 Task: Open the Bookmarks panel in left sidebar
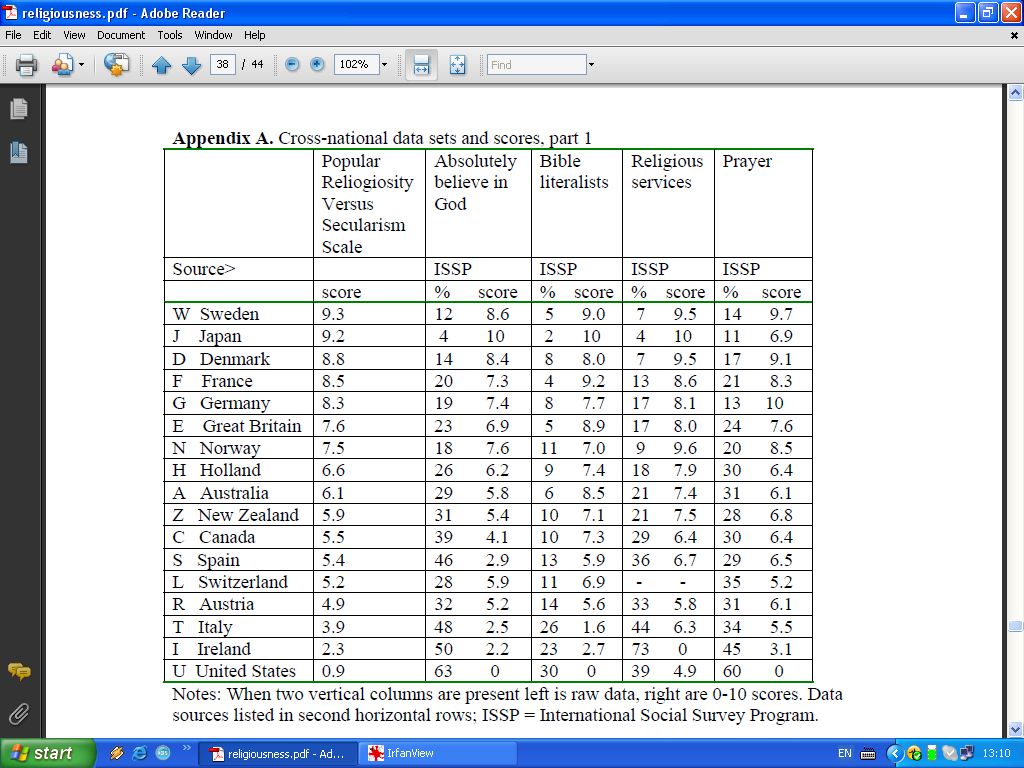pyautogui.click(x=18, y=152)
